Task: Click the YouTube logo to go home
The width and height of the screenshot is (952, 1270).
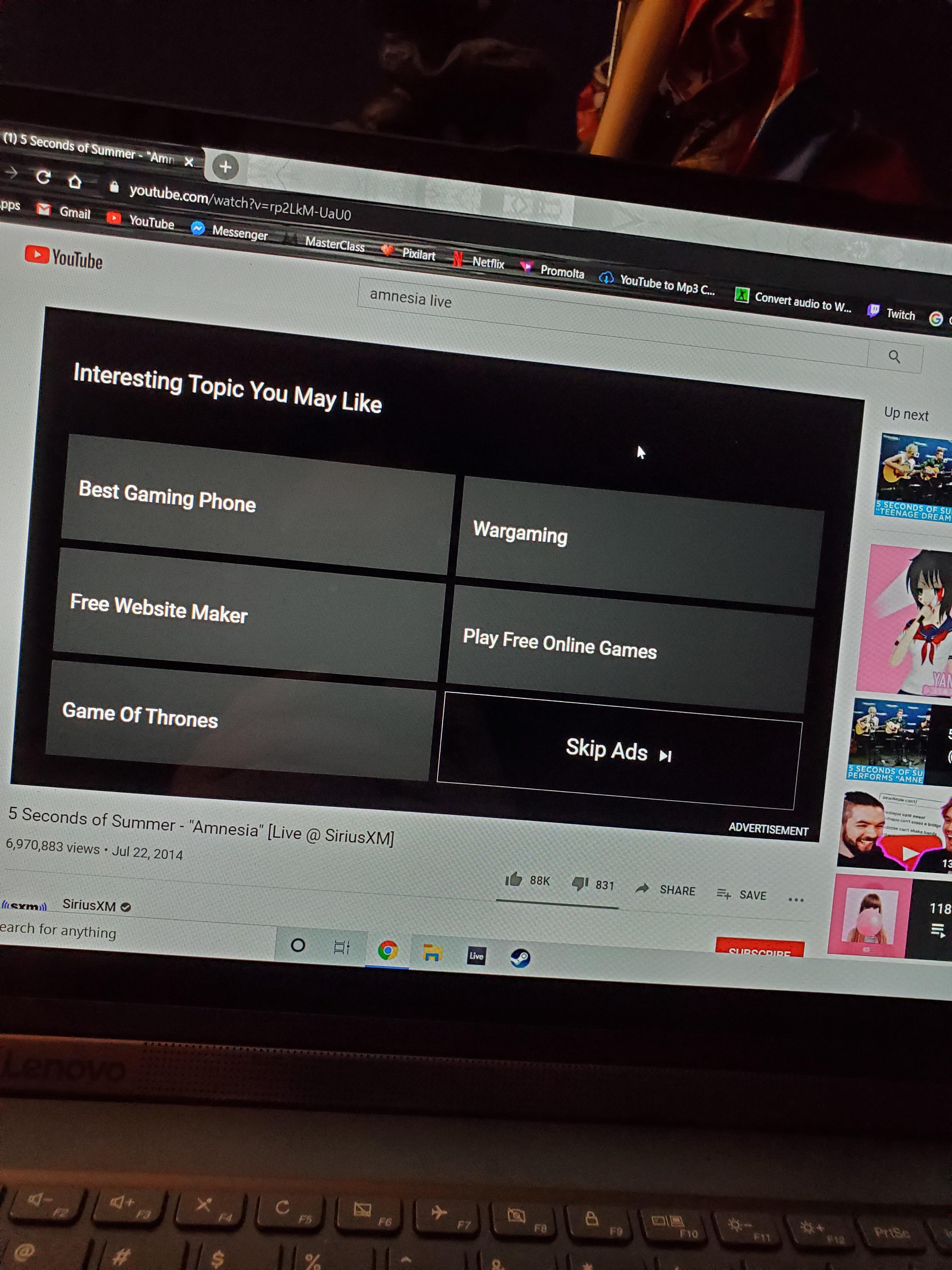Action: click(64, 258)
